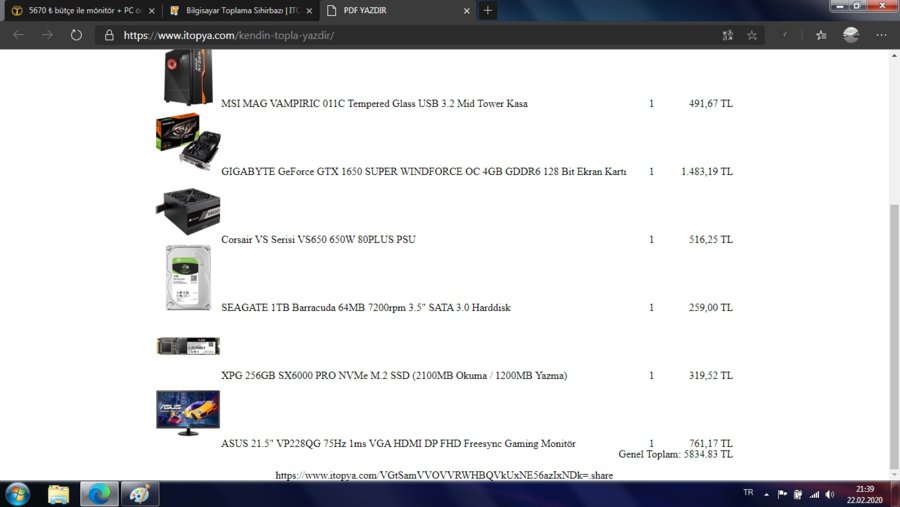Screen dimensions: 900x507
Task: Click the network signal tray icon
Action: 814,494
